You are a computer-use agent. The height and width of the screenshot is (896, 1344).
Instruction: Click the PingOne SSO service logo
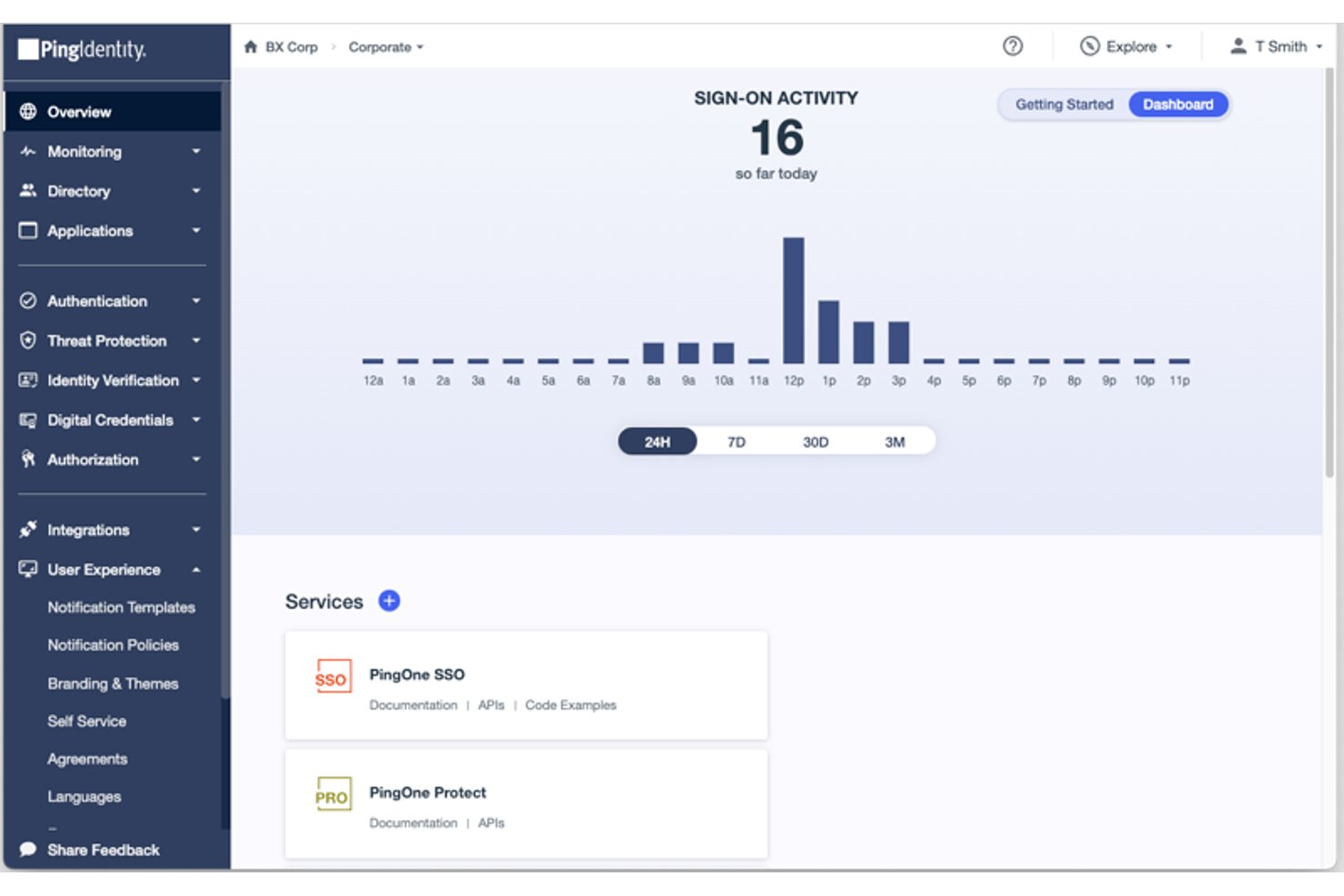[333, 677]
